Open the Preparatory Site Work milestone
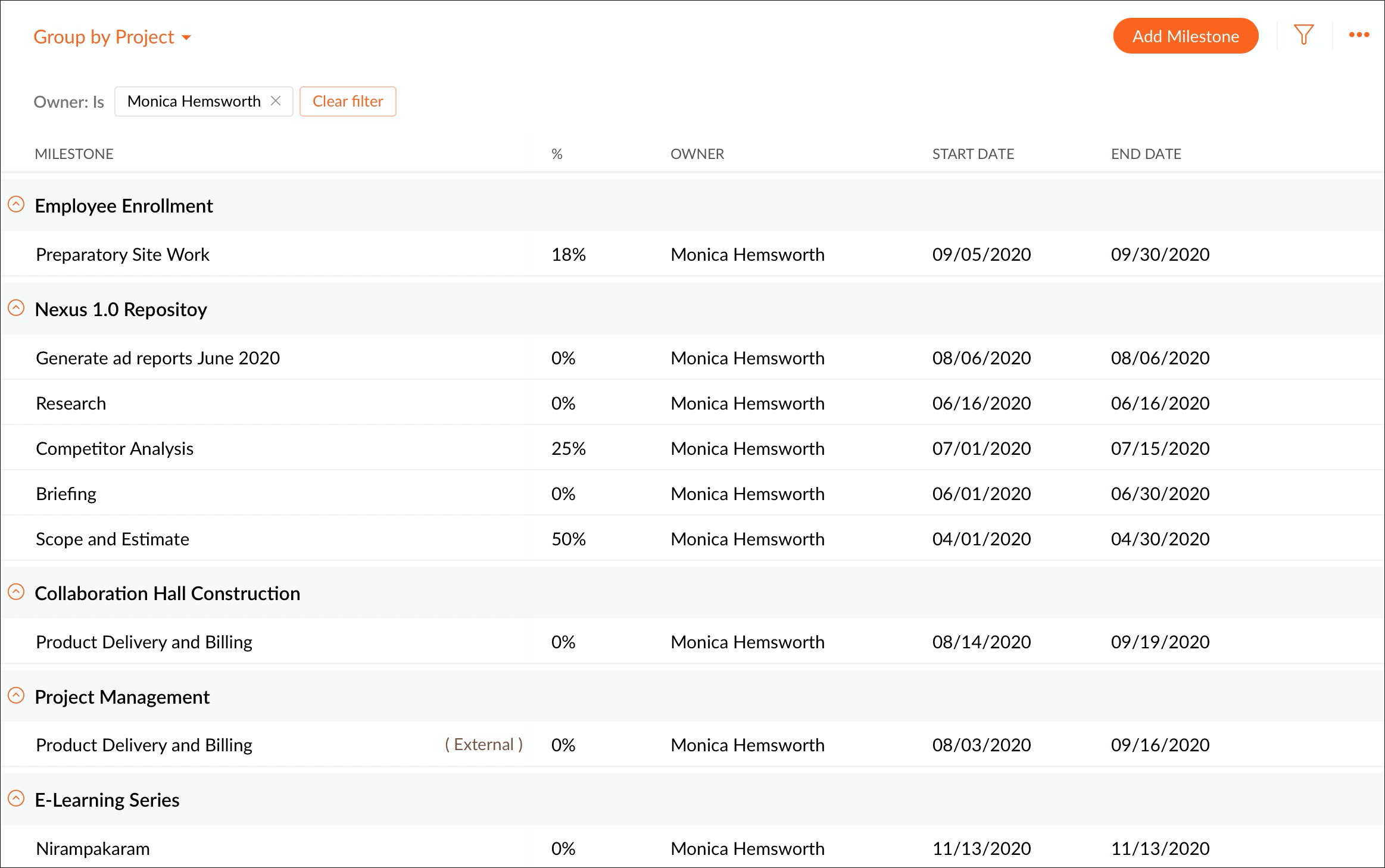Screen dimensions: 1385x868 pos(123,255)
